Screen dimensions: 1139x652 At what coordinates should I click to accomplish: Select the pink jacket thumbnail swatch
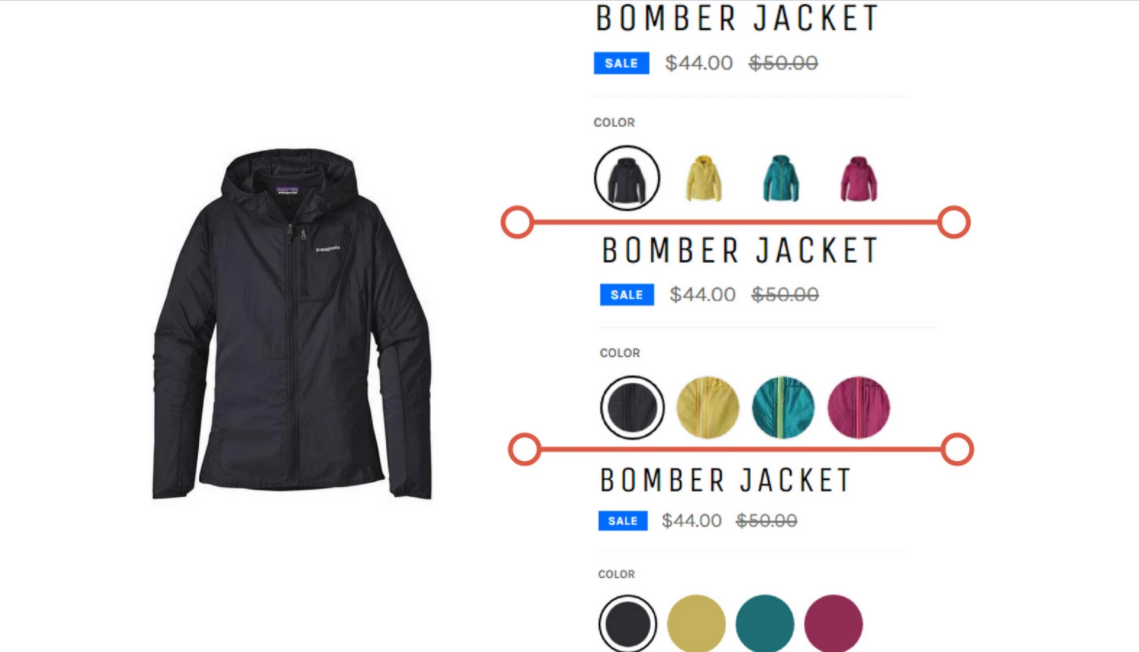[x=859, y=179]
